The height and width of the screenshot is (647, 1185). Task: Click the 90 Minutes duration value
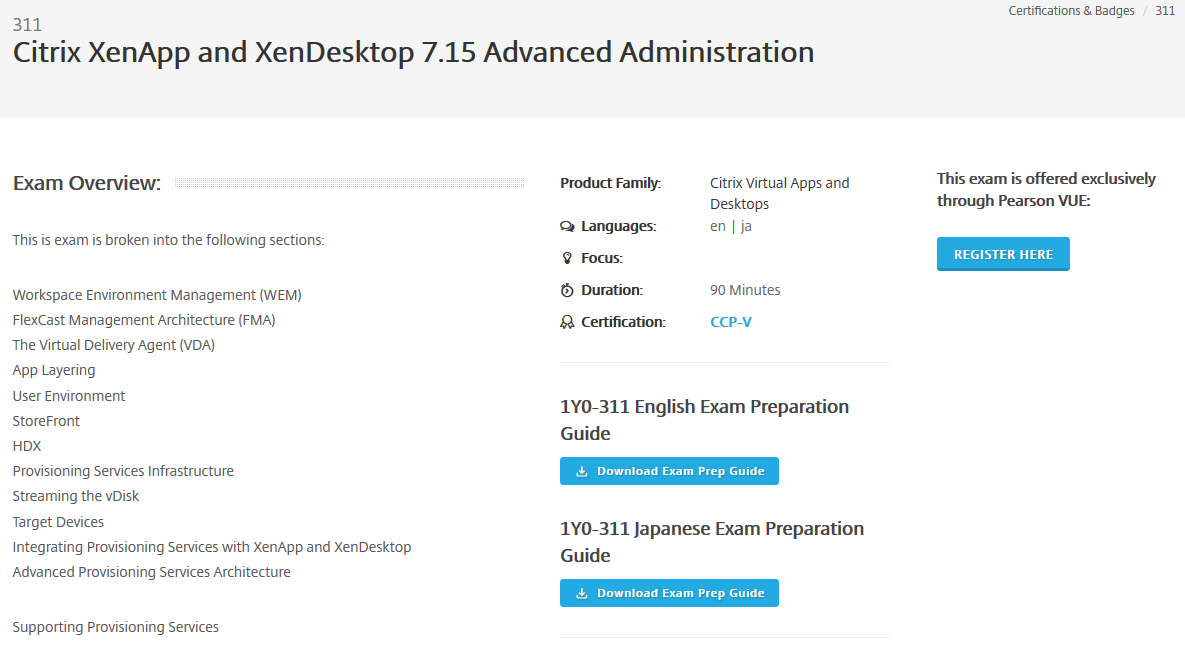[x=745, y=290]
